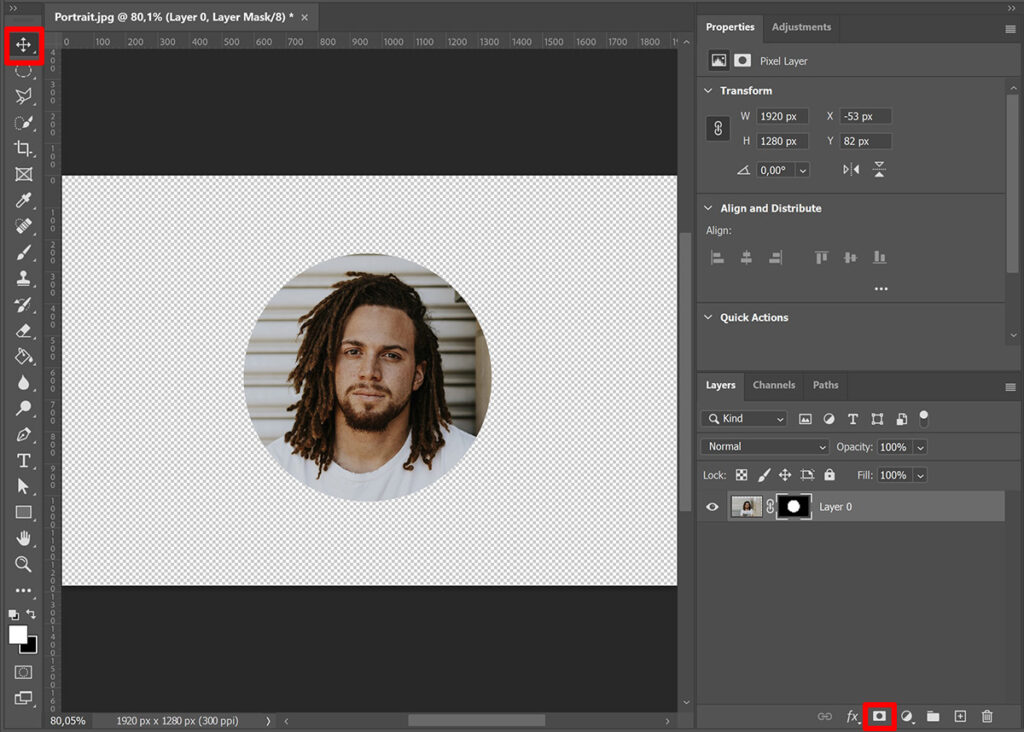Hide Layer 0 with eye icon
The height and width of the screenshot is (732, 1024).
712,507
